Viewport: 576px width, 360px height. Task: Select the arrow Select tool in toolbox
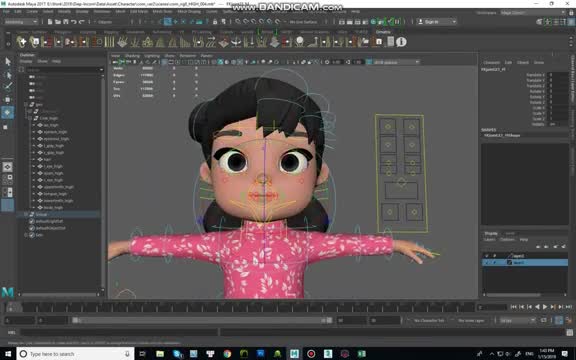[x=8, y=61]
